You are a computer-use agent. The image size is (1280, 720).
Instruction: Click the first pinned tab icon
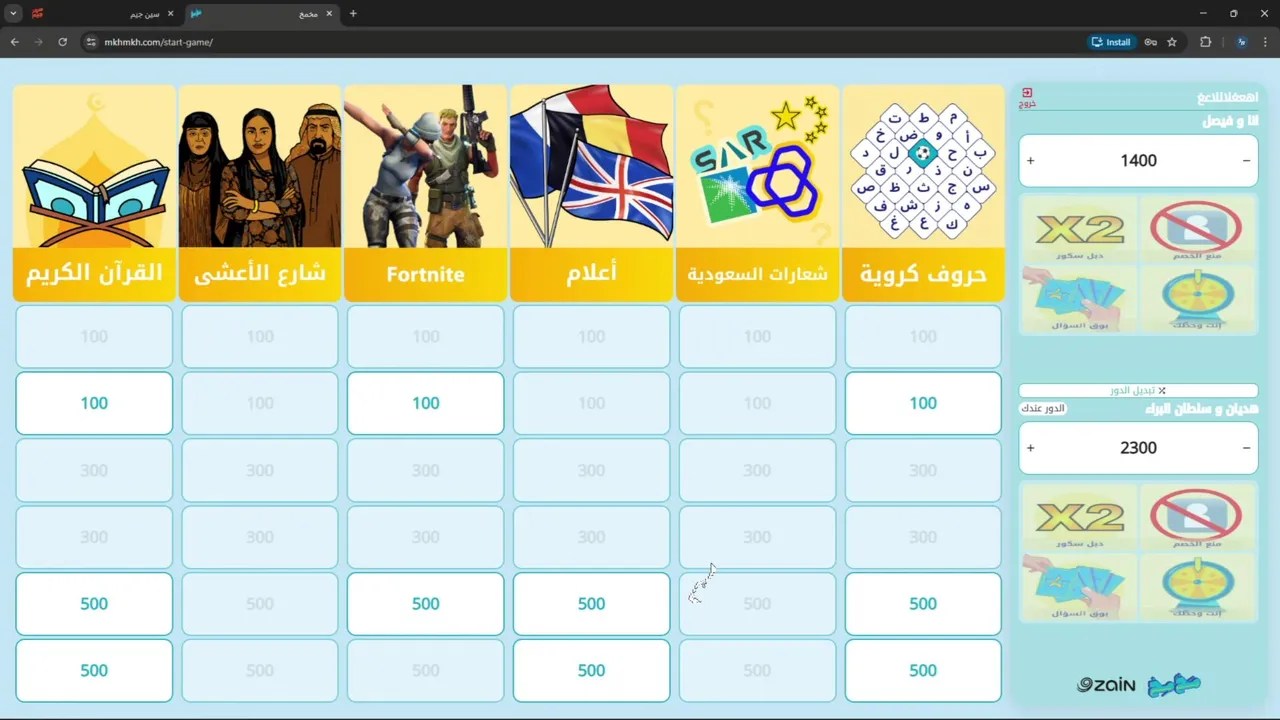click(x=37, y=14)
